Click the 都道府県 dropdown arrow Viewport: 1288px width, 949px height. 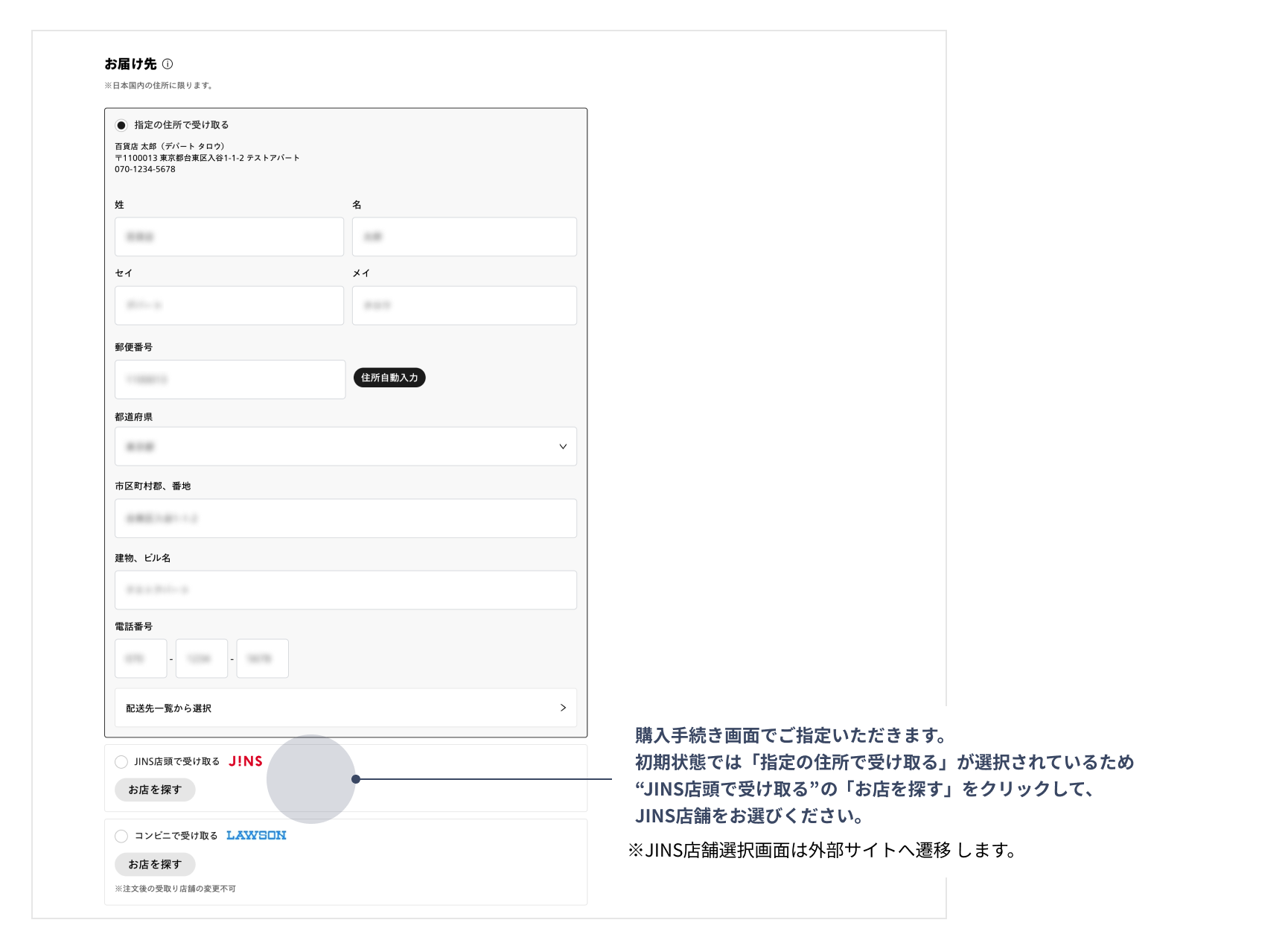(563, 447)
